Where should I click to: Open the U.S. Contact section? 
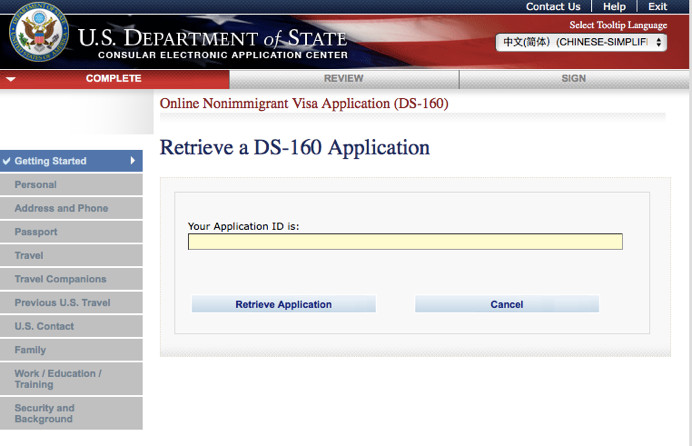(x=71, y=326)
